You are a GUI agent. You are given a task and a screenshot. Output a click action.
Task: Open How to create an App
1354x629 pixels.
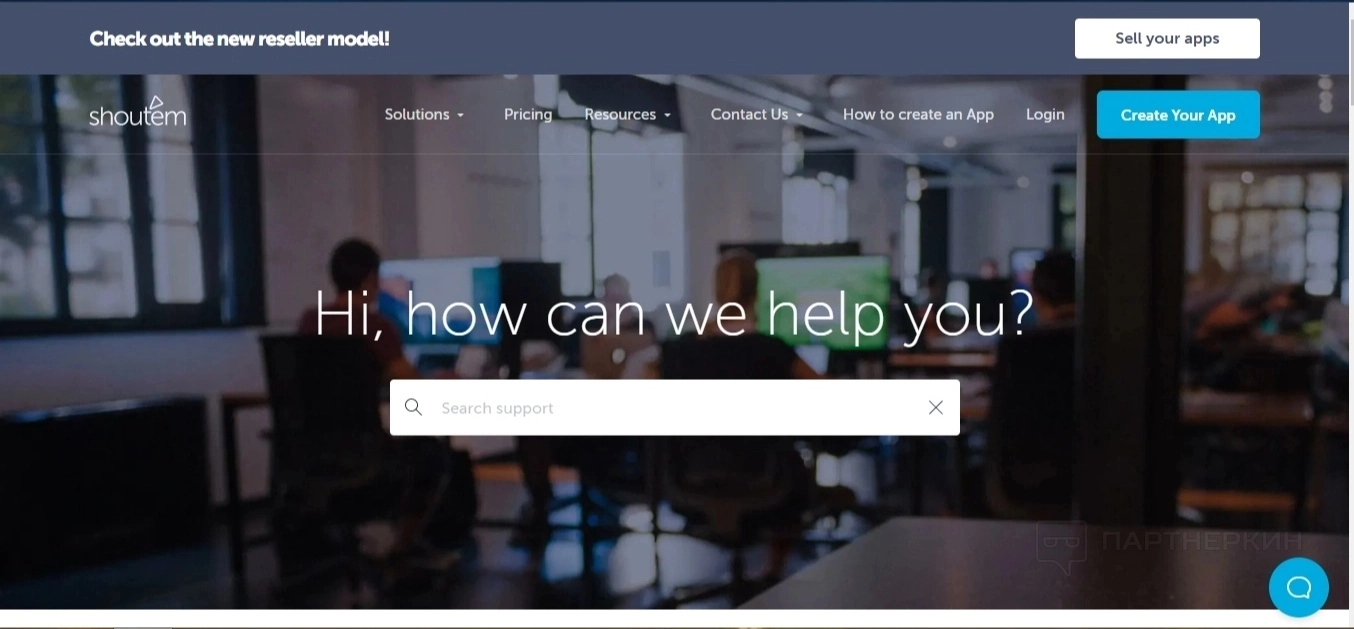(918, 114)
